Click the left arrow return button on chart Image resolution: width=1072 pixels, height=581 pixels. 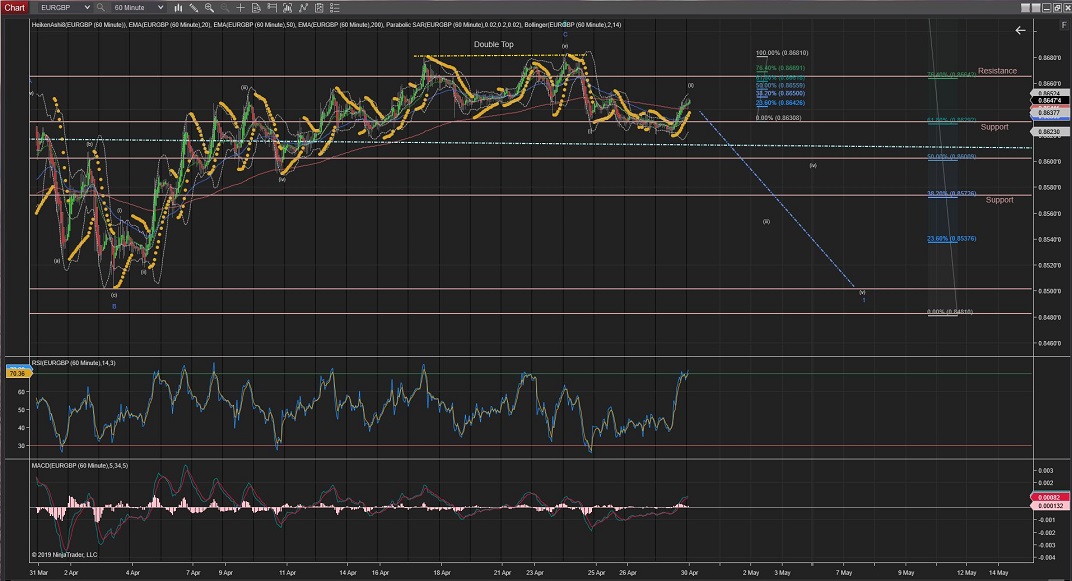click(x=1020, y=31)
